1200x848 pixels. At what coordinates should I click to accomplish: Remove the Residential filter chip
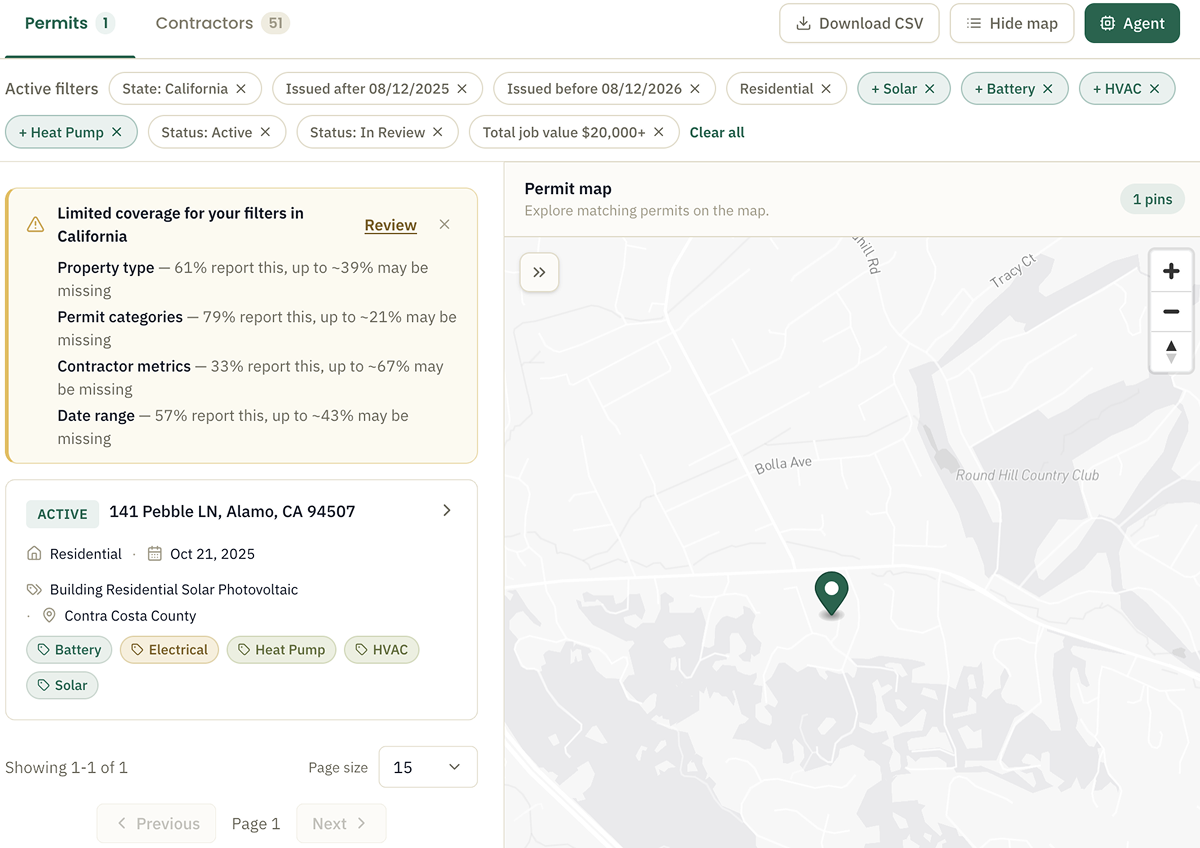coord(826,89)
